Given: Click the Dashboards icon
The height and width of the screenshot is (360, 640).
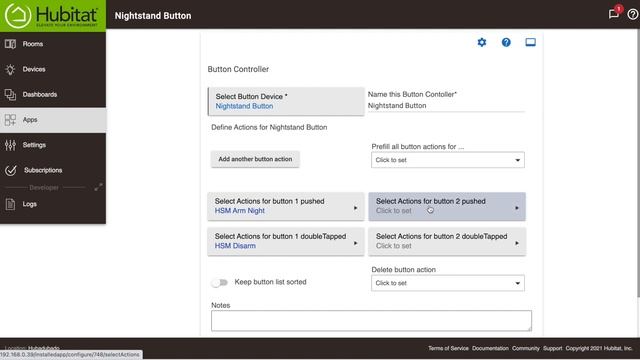Looking at the screenshot, I should pos(10,94).
